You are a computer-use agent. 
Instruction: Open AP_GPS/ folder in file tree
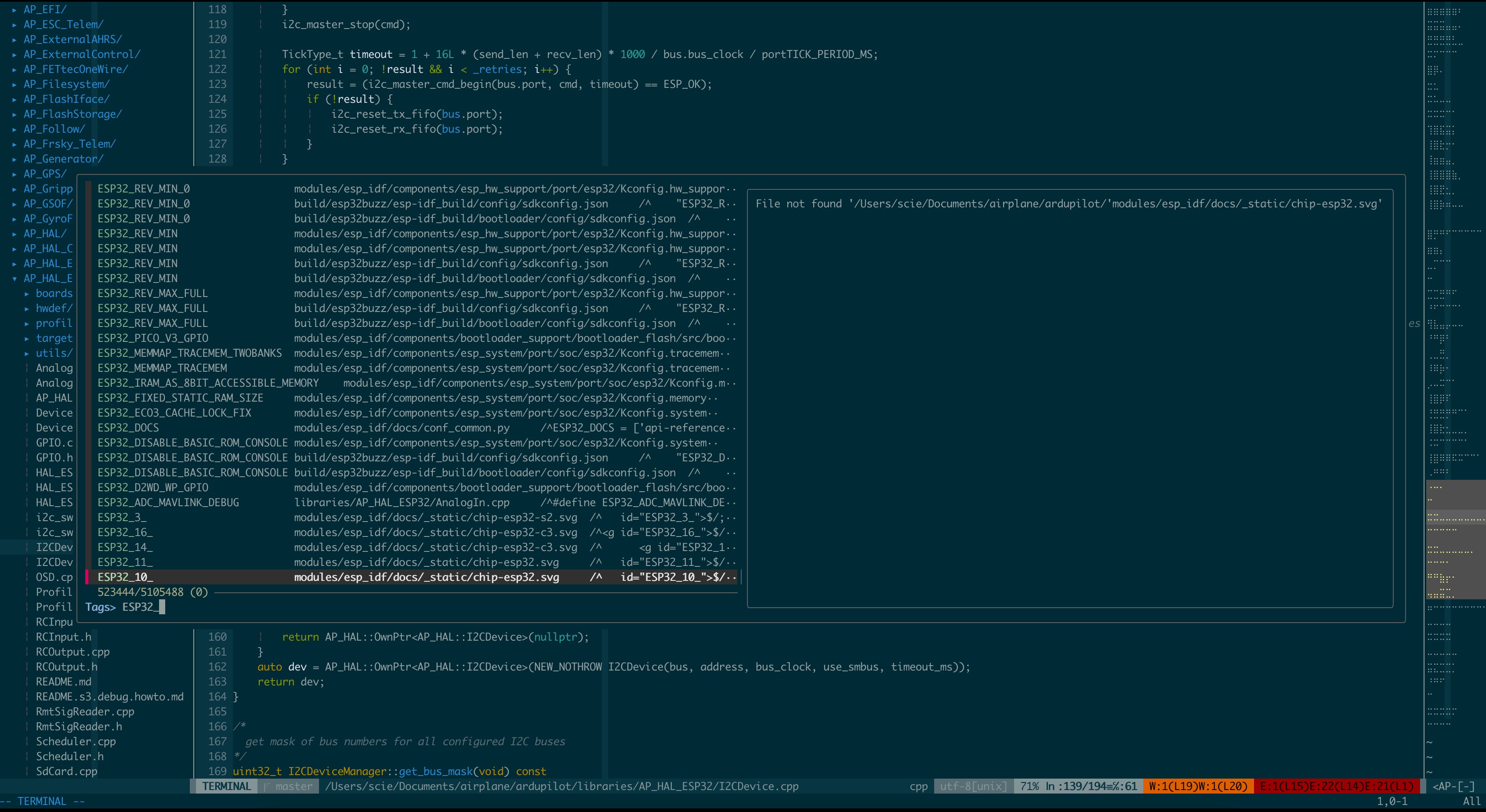(x=45, y=174)
